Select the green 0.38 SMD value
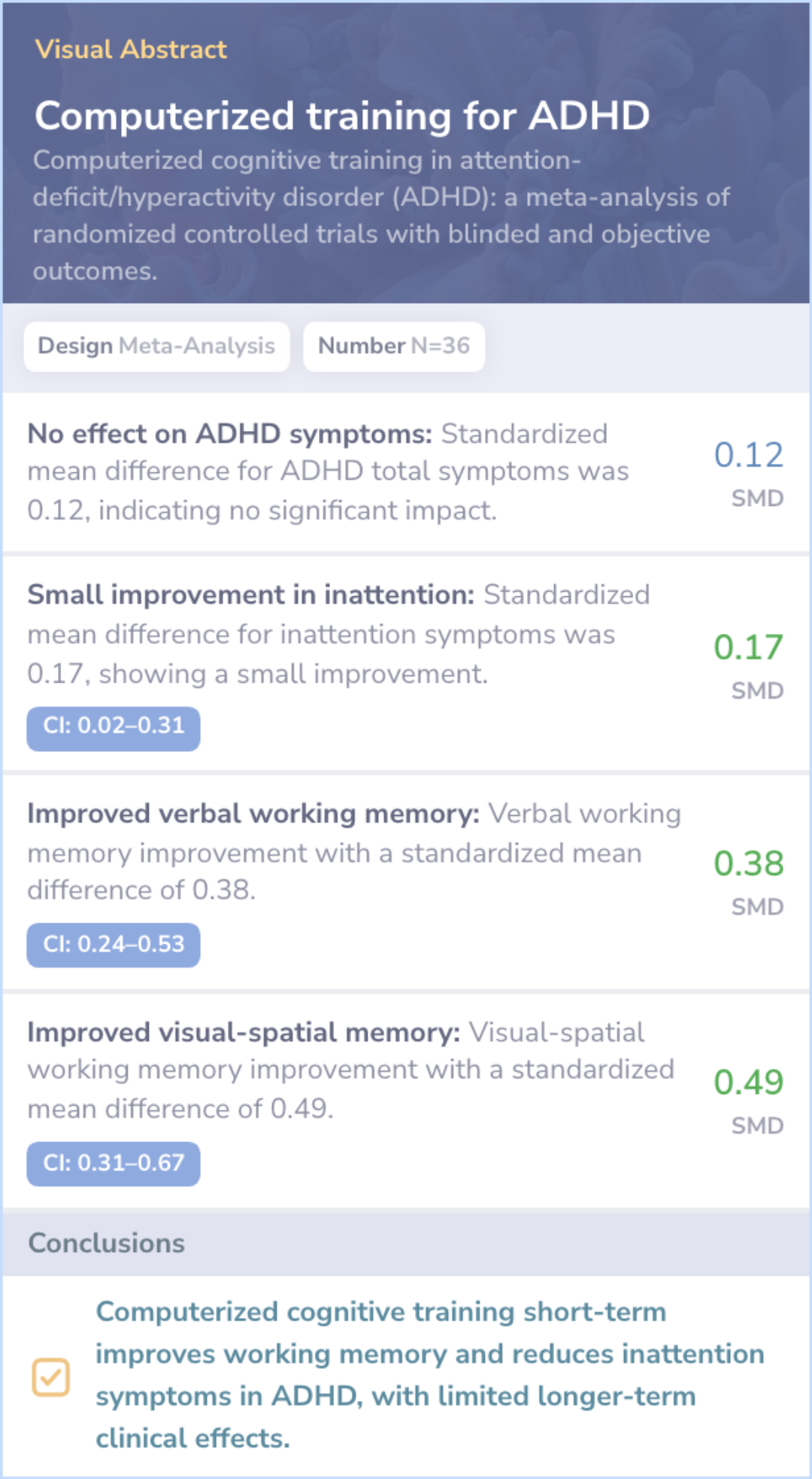 [x=748, y=863]
